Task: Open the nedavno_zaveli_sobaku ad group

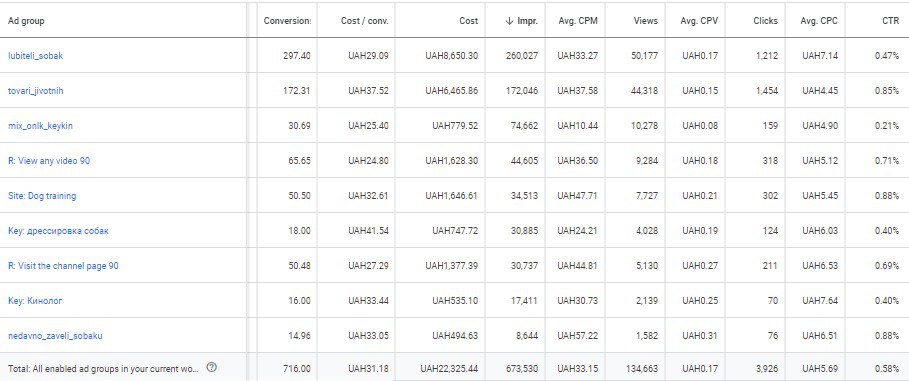Action: click(x=55, y=336)
